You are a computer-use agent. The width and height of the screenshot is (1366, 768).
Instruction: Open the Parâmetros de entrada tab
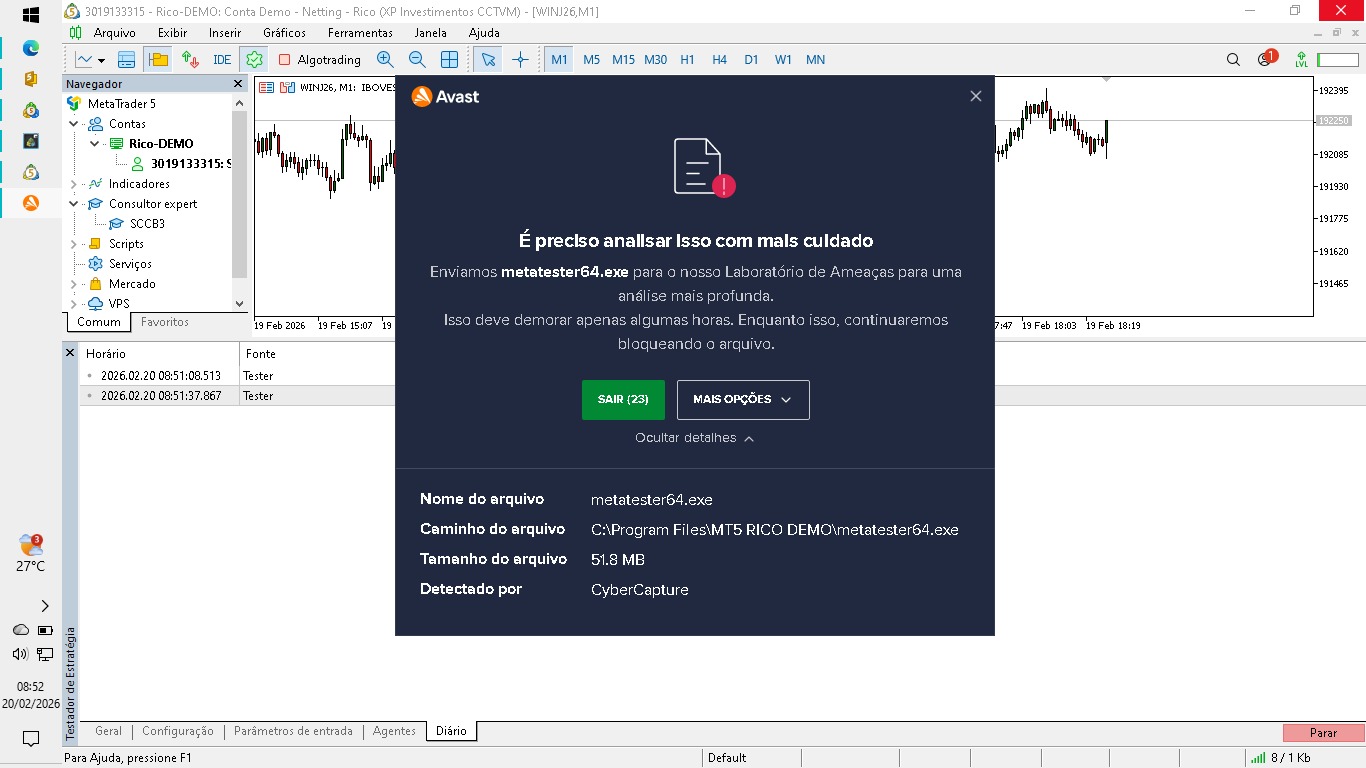(x=293, y=731)
